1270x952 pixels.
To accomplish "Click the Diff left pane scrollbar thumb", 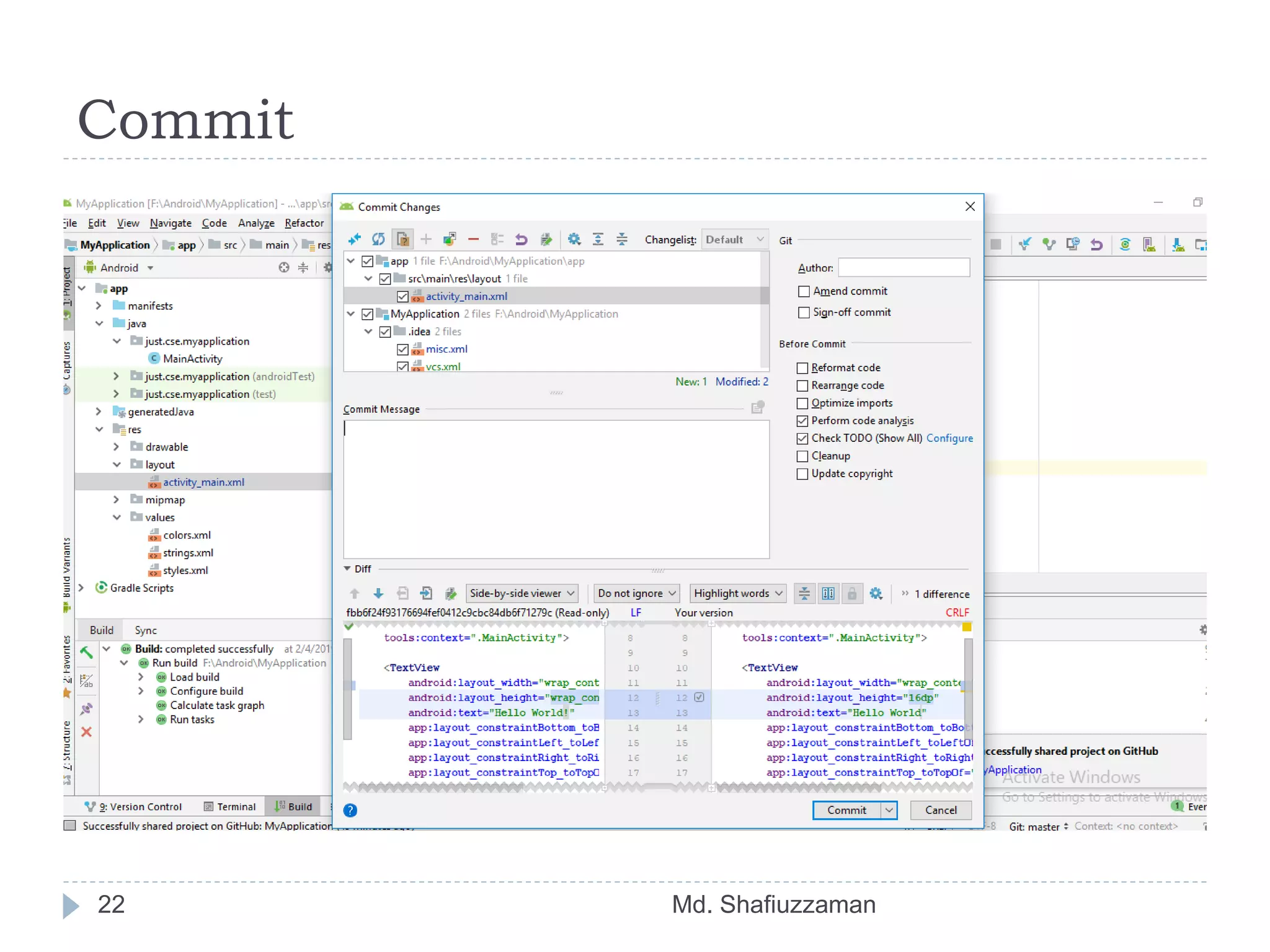I will [x=348, y=689].
